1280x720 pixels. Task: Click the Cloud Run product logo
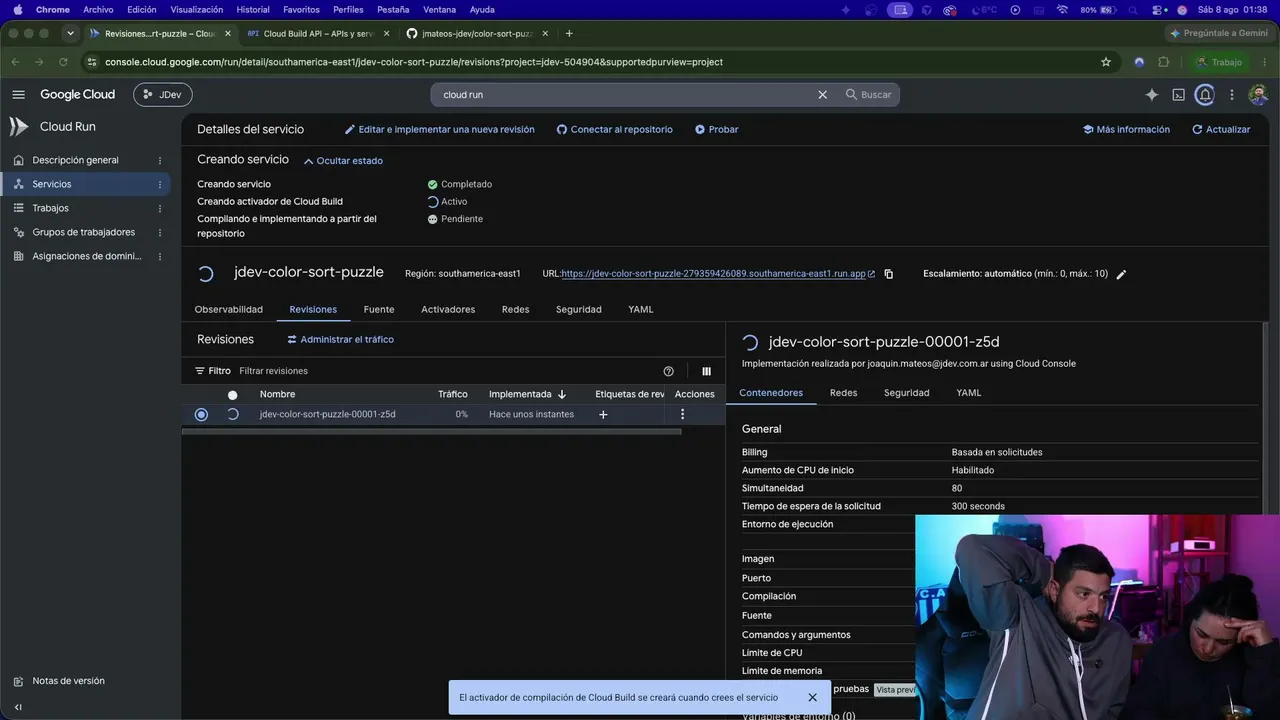click(x=19, y=127)
